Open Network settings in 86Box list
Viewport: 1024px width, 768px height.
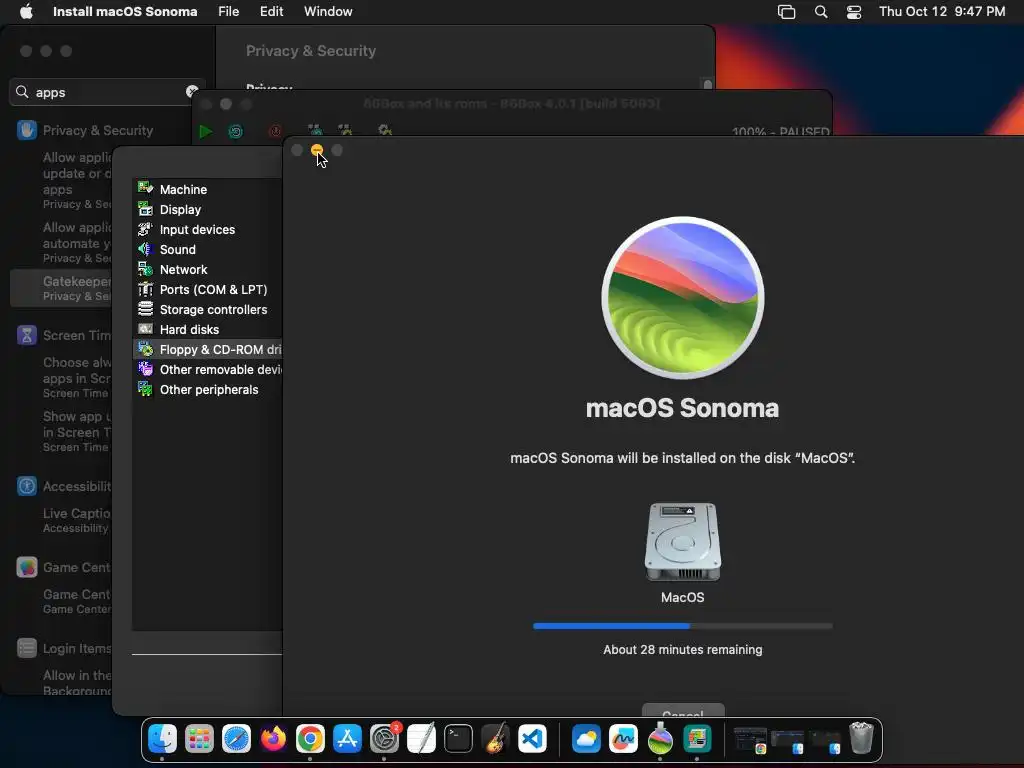coord(208,270)
